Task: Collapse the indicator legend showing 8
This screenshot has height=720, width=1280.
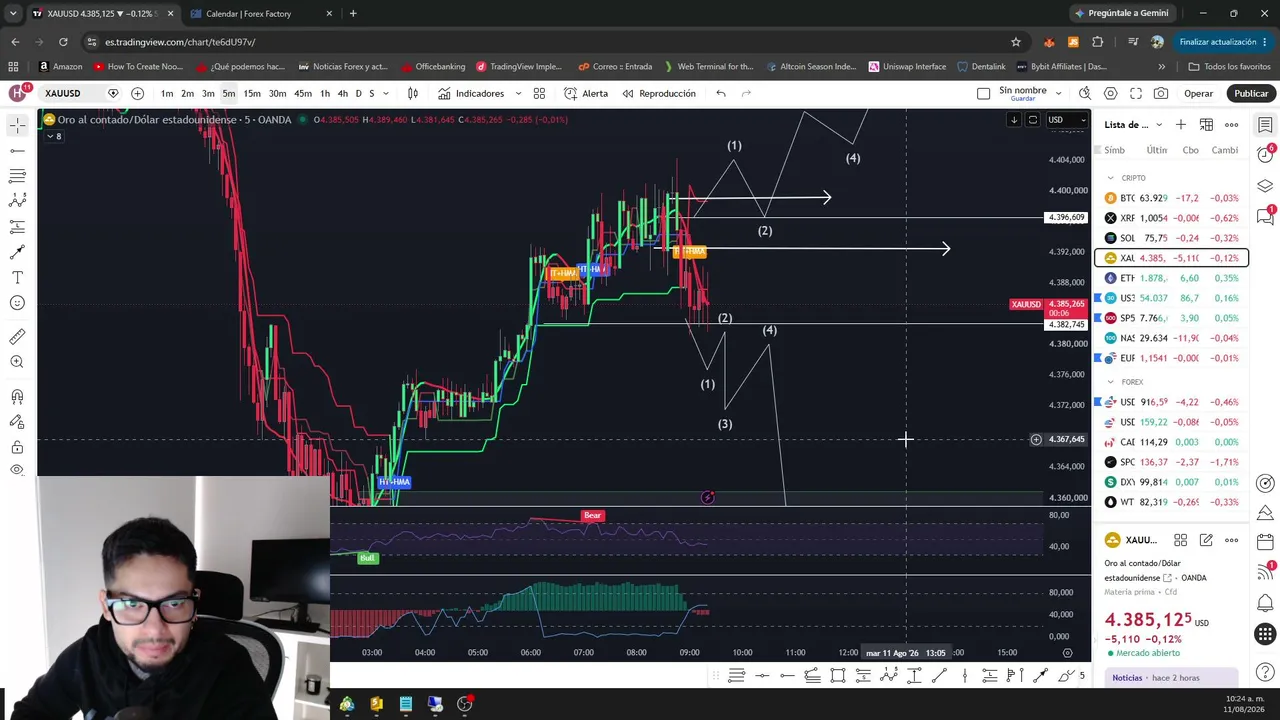Action: point(52,136)
